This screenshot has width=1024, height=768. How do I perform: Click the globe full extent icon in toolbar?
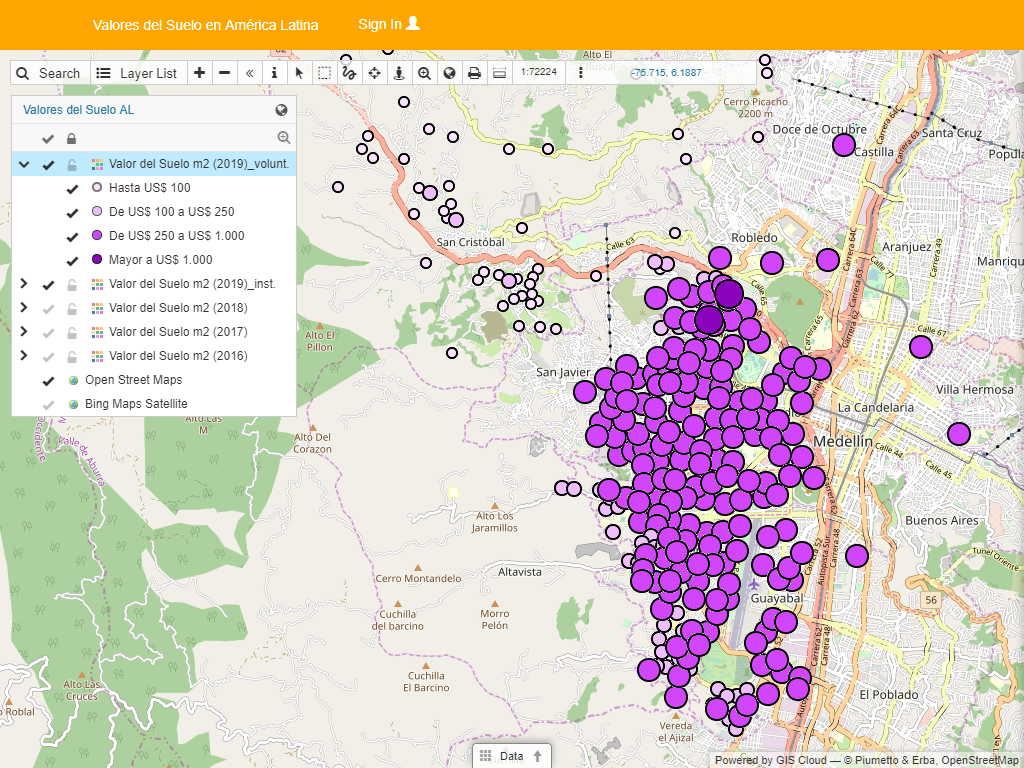(449, 73)
